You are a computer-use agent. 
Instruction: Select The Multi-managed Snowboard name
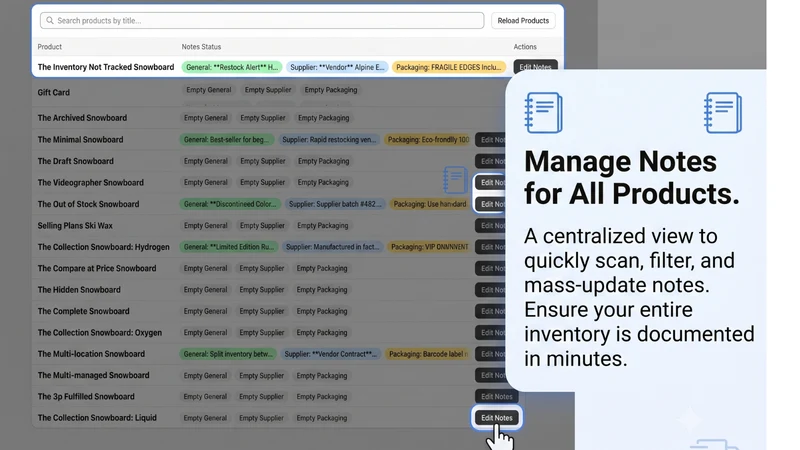93,376
